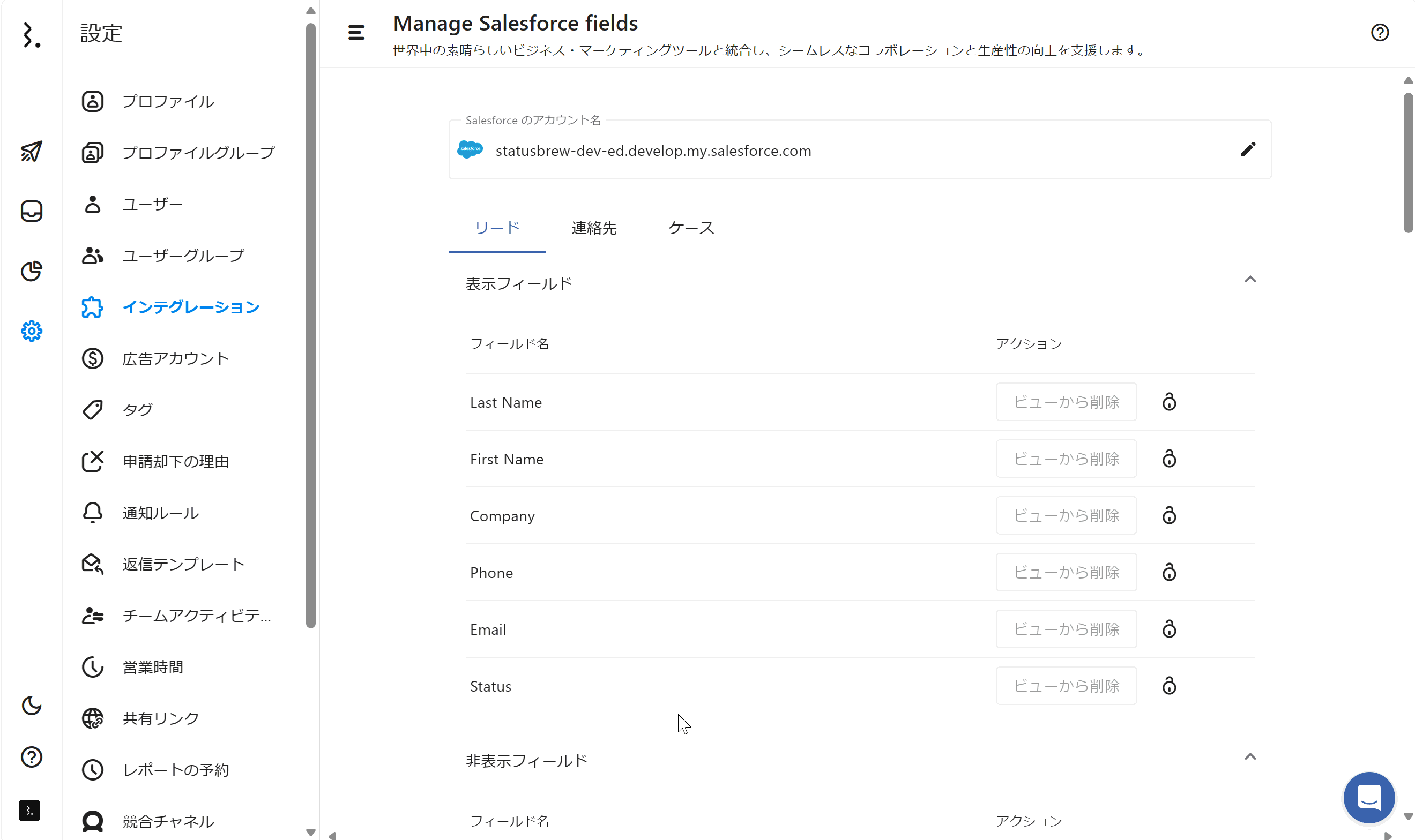Open 通知ルール in settings sidebar
This screenshot has width=1415, height=840.
pyautogui.click(x=160, y=513)
